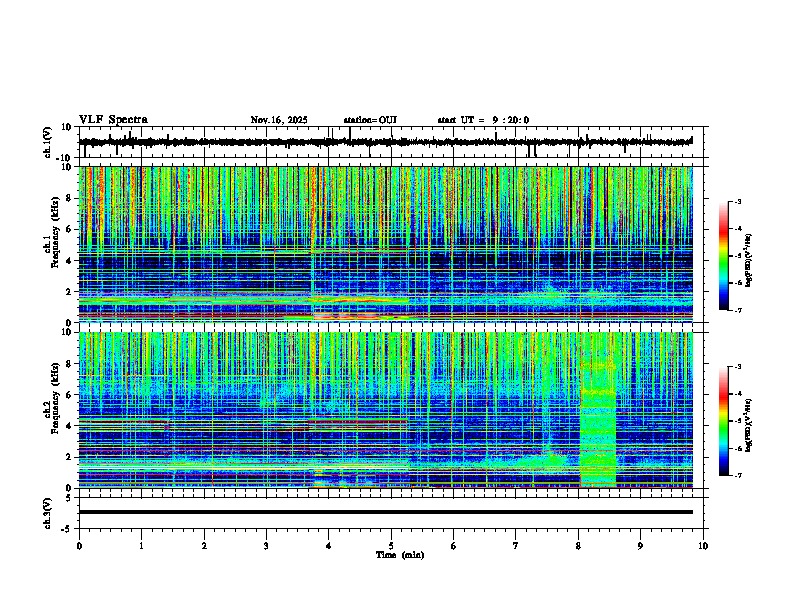Click the 'ch.1(V)' waveform axis label
The height and width of the screenshot is (612, 792).
(48, 142)
